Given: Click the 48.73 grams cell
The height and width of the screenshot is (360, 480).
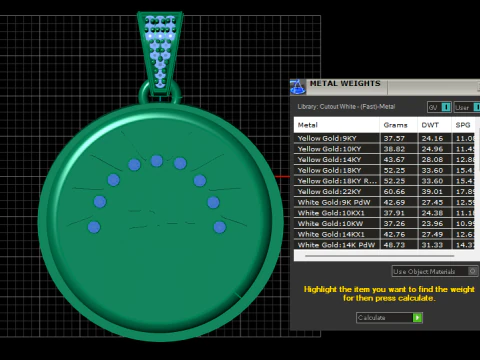Looking at the screenshot, I should 398,245.
